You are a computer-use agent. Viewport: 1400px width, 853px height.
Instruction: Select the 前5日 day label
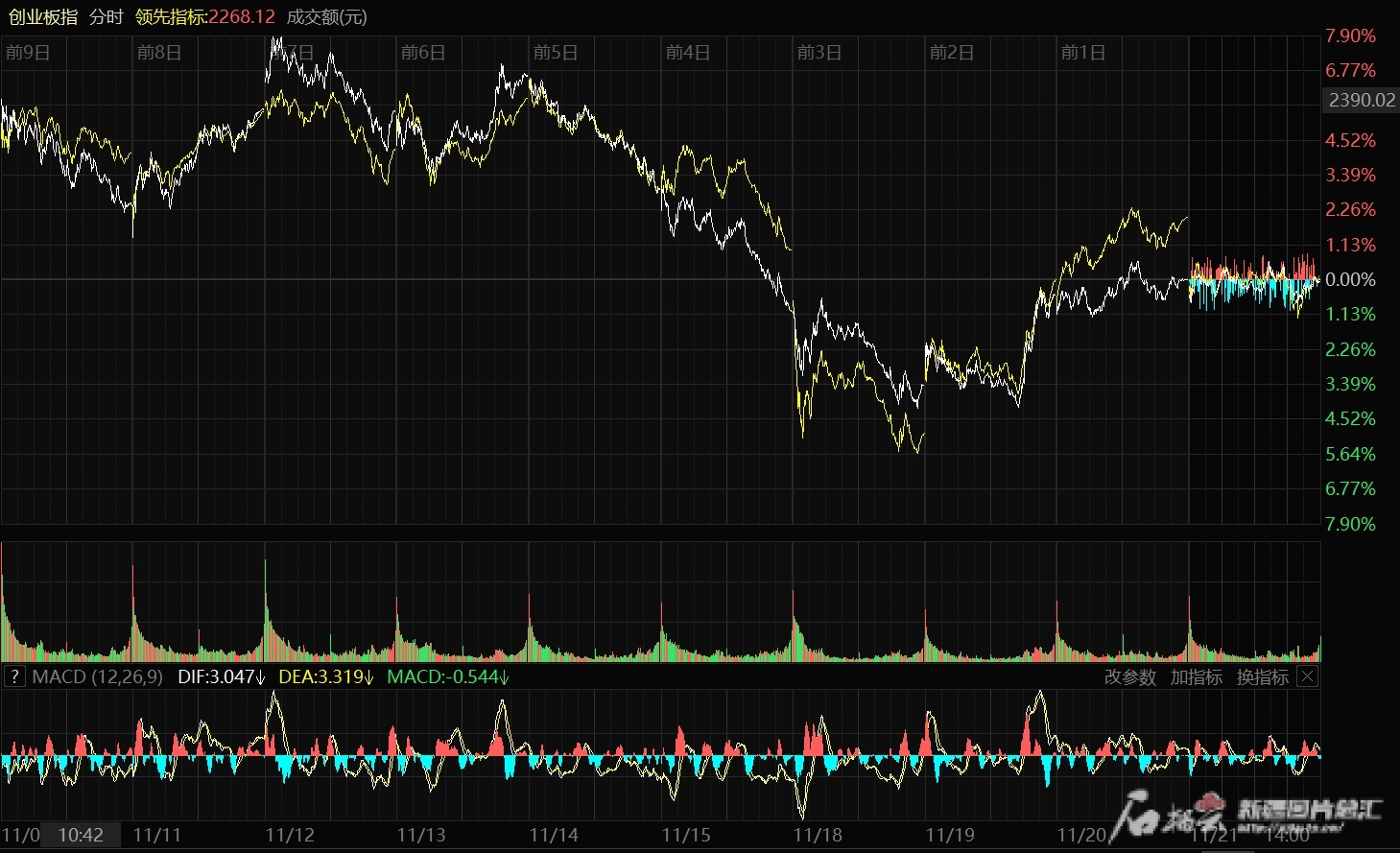point(556,52)
